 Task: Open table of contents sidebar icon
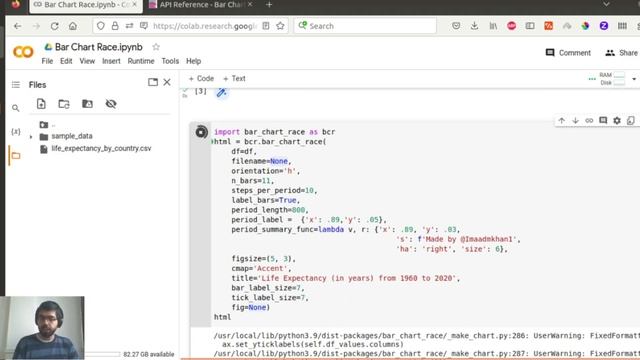tap(16, 84)
